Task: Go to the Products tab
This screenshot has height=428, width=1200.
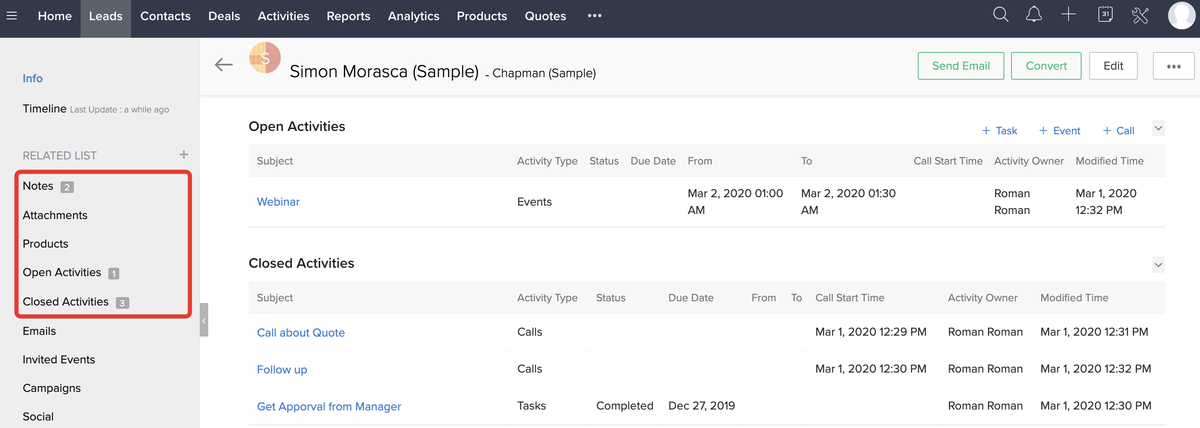Action: pyautogui.click(x=482, y=16)
